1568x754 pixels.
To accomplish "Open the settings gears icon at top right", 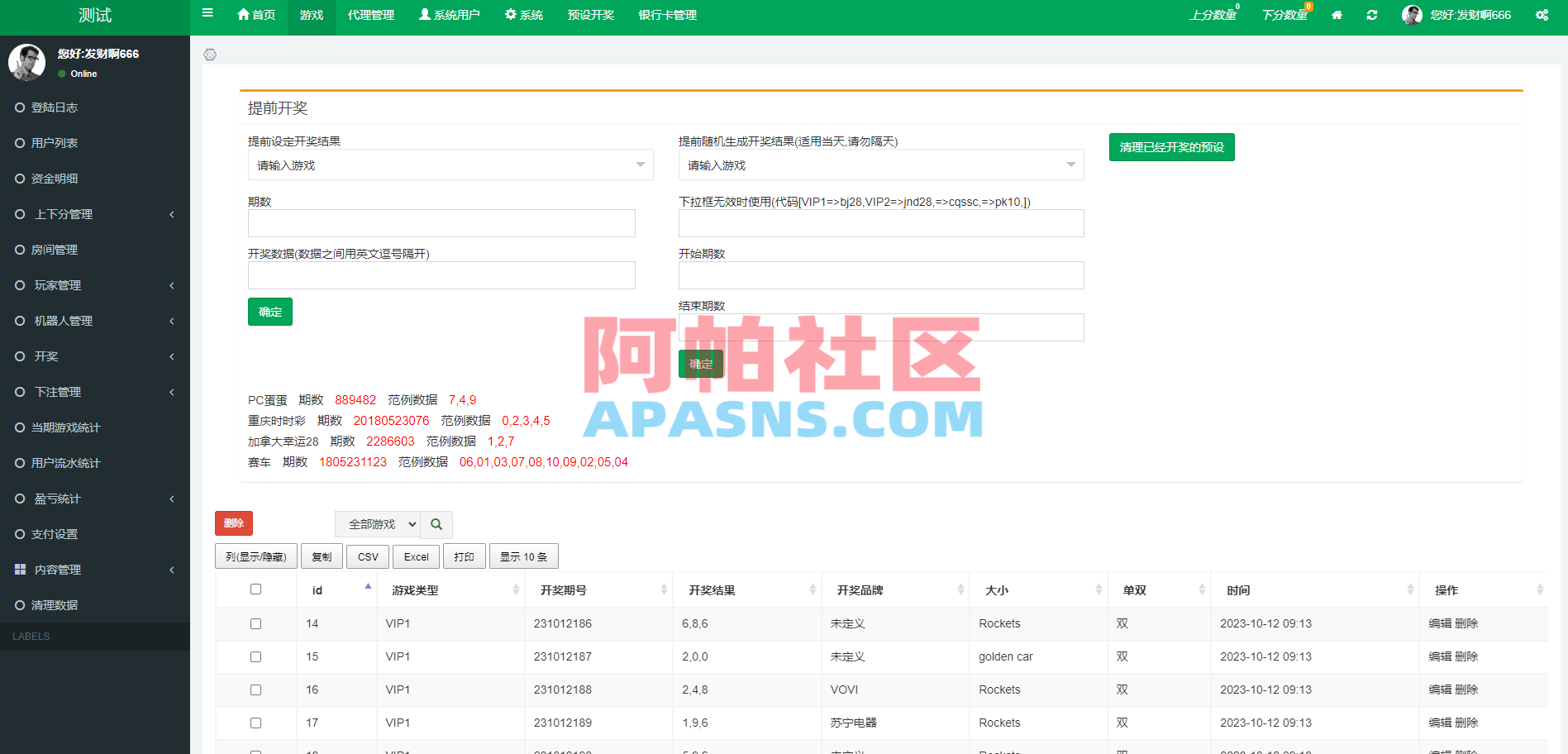I will (1542, 15).
